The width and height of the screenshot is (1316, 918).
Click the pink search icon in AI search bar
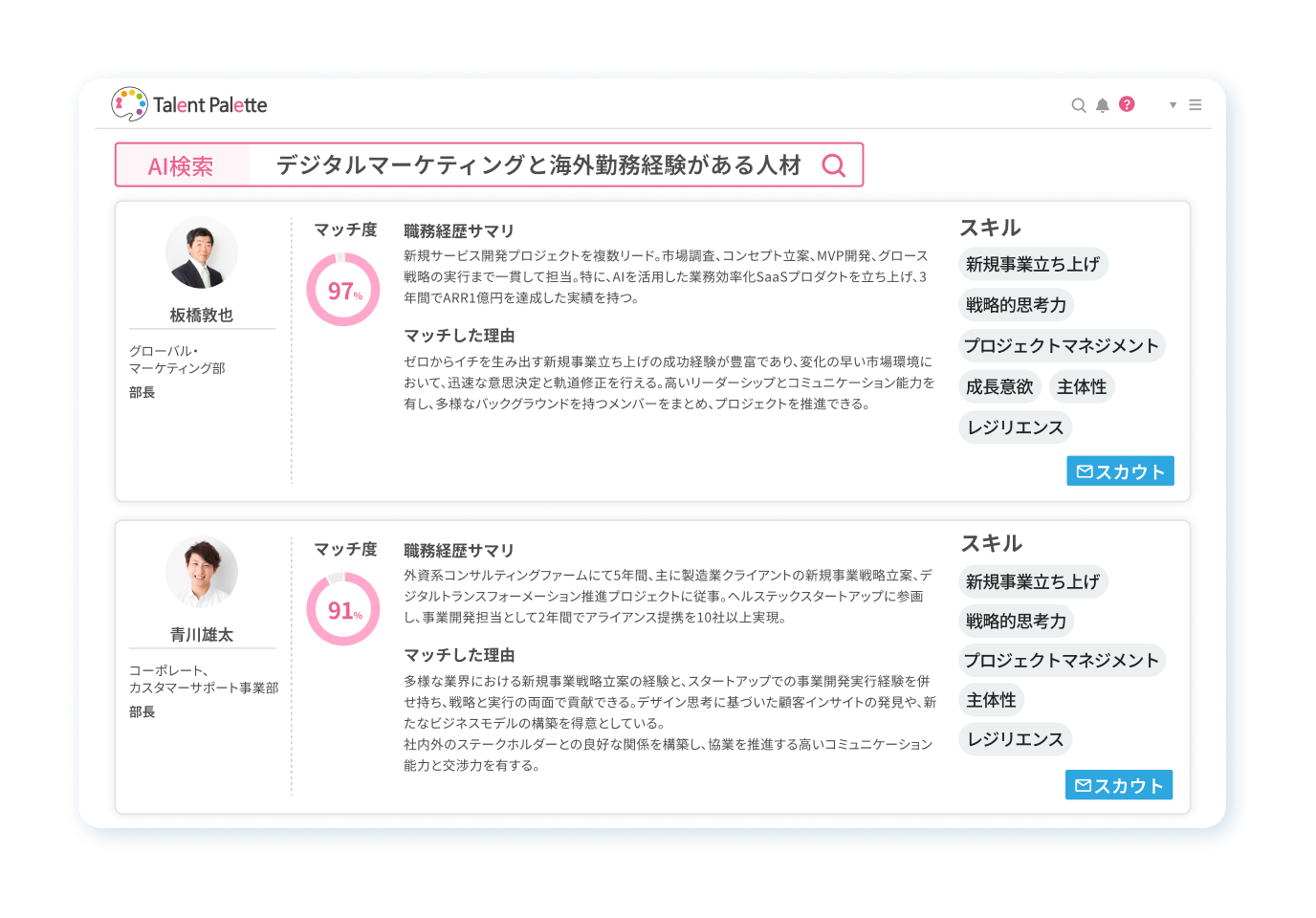[x=833, y=165]
